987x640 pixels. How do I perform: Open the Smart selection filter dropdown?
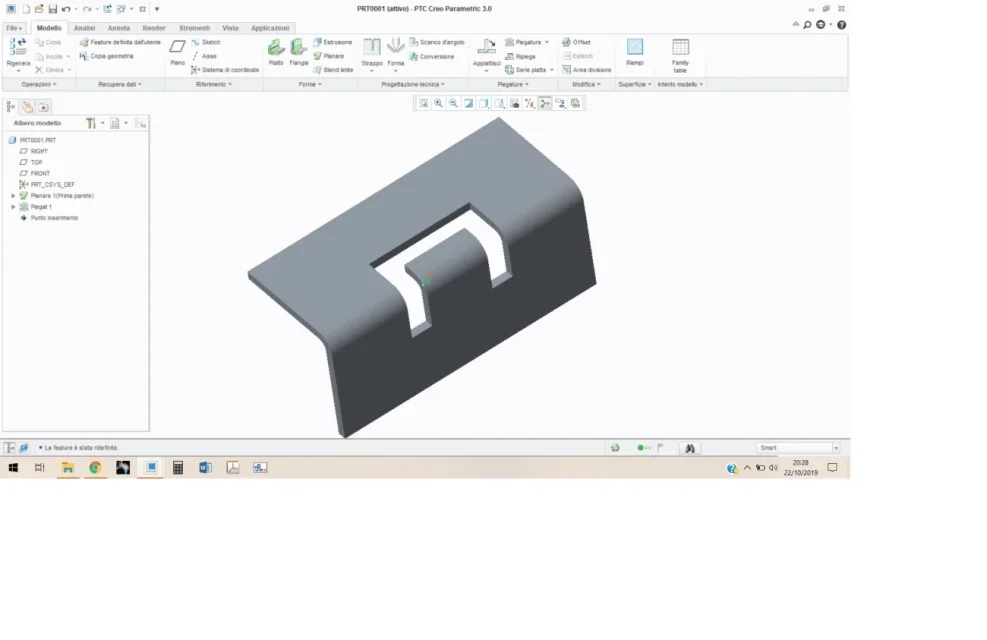(798, 447)
